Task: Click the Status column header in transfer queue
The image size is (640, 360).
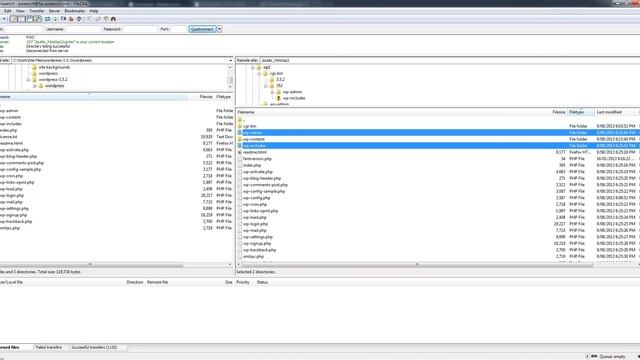Action: tap(262, 282)
